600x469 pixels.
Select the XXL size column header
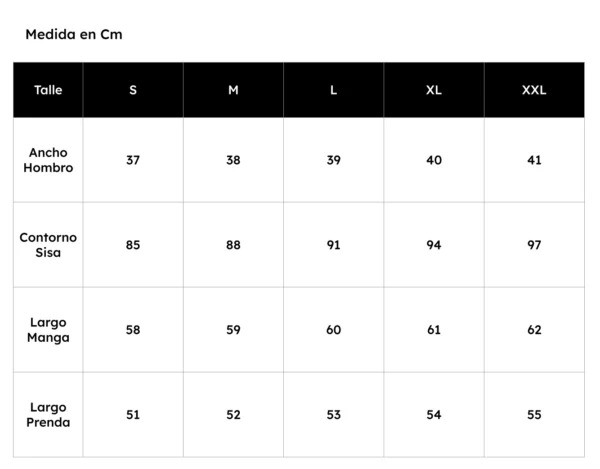point(534,90)
